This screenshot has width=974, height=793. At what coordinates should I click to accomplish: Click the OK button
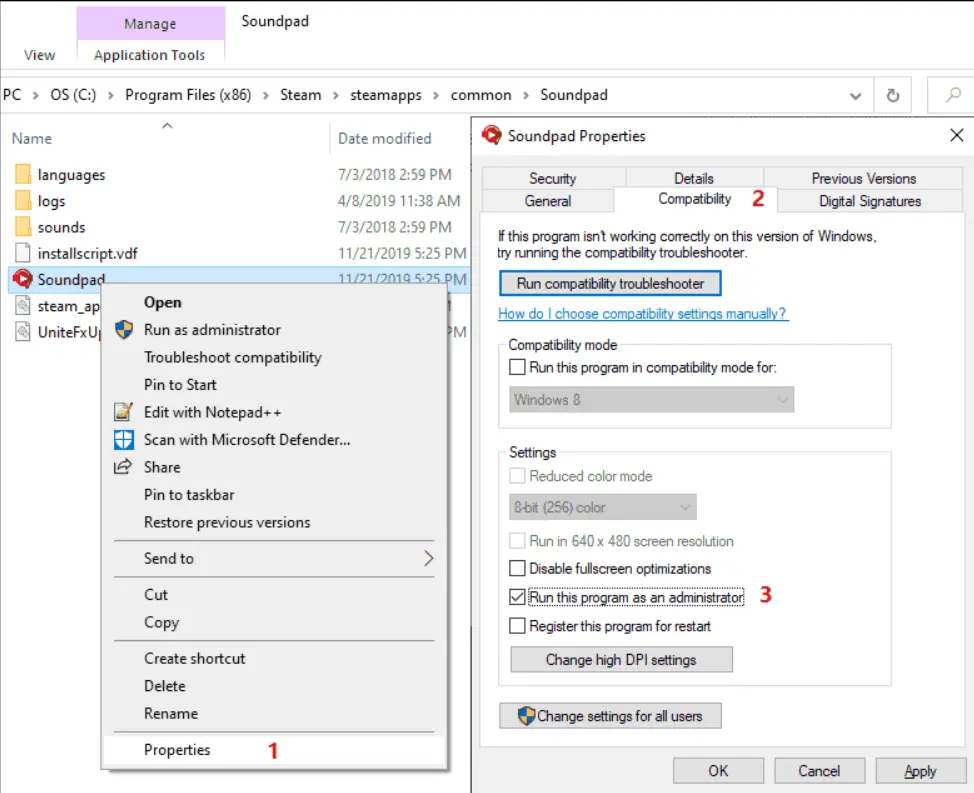pyautogui.click(x=718, y=771)
